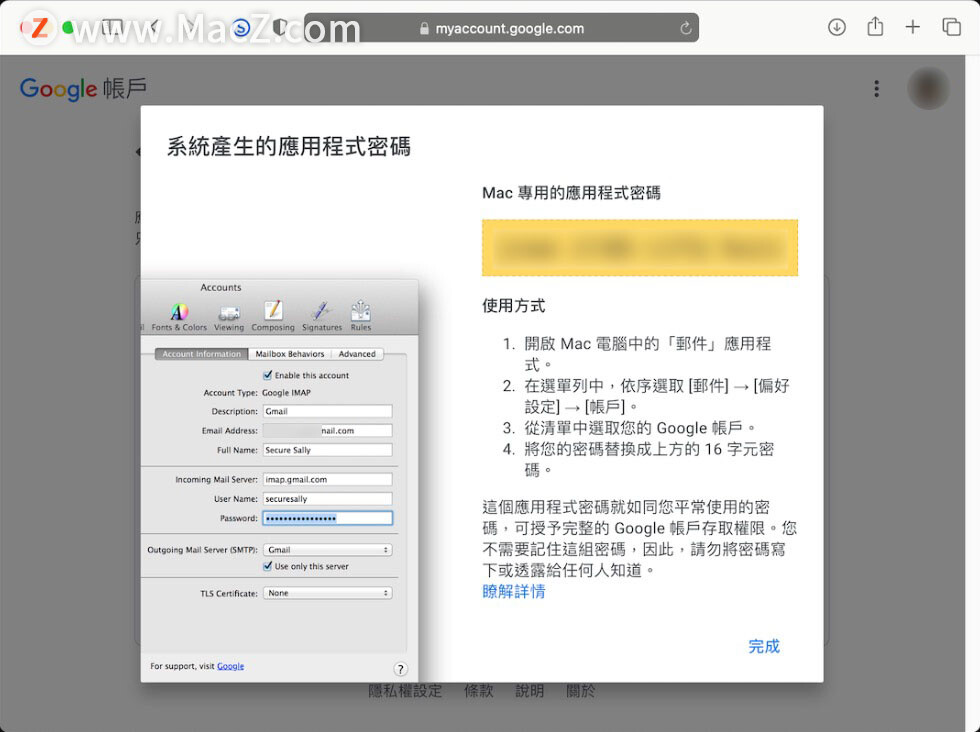The image size is (980, 732).
Task: Show the tab overview icon
Action: (951, 27)
